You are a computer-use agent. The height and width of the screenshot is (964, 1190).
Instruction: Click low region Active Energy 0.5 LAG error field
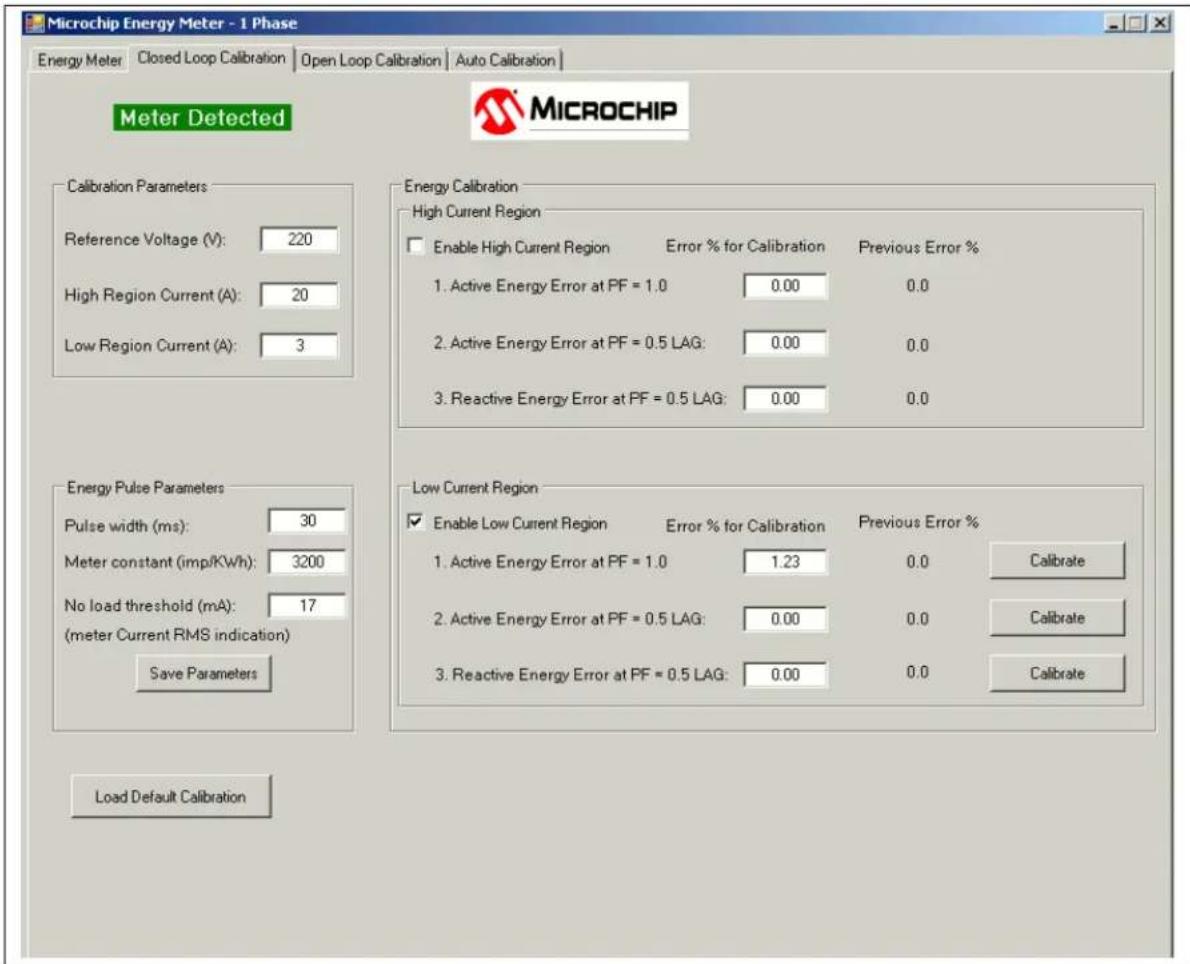pyautogui.click(x=785, y=619)
